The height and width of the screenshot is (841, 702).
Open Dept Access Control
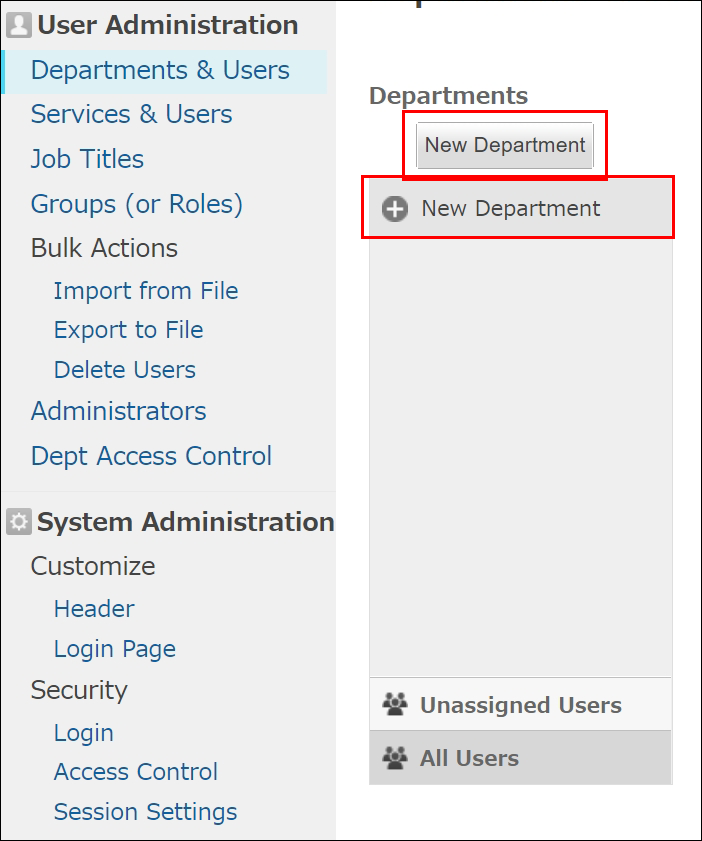click(151, 456)
